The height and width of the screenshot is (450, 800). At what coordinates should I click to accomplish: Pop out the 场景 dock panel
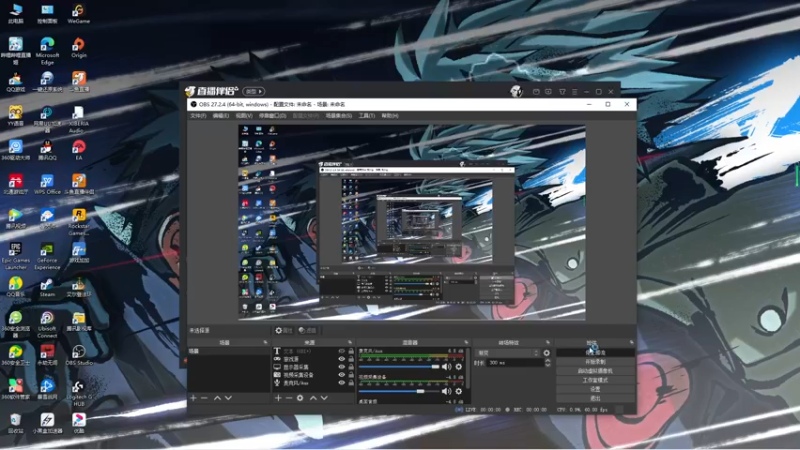coord(265,342)
